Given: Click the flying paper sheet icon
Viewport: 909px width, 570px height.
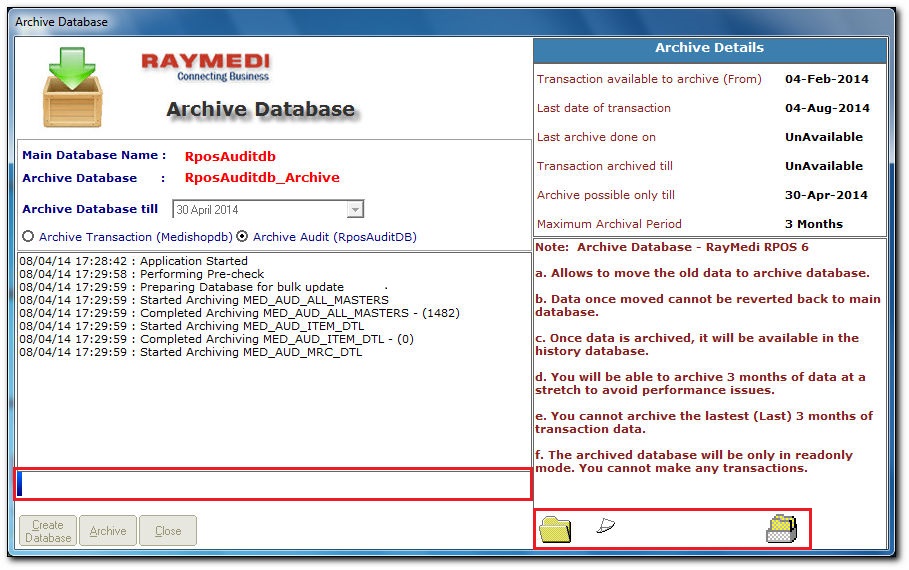Looking at the screenshot, I should [605, 525].
